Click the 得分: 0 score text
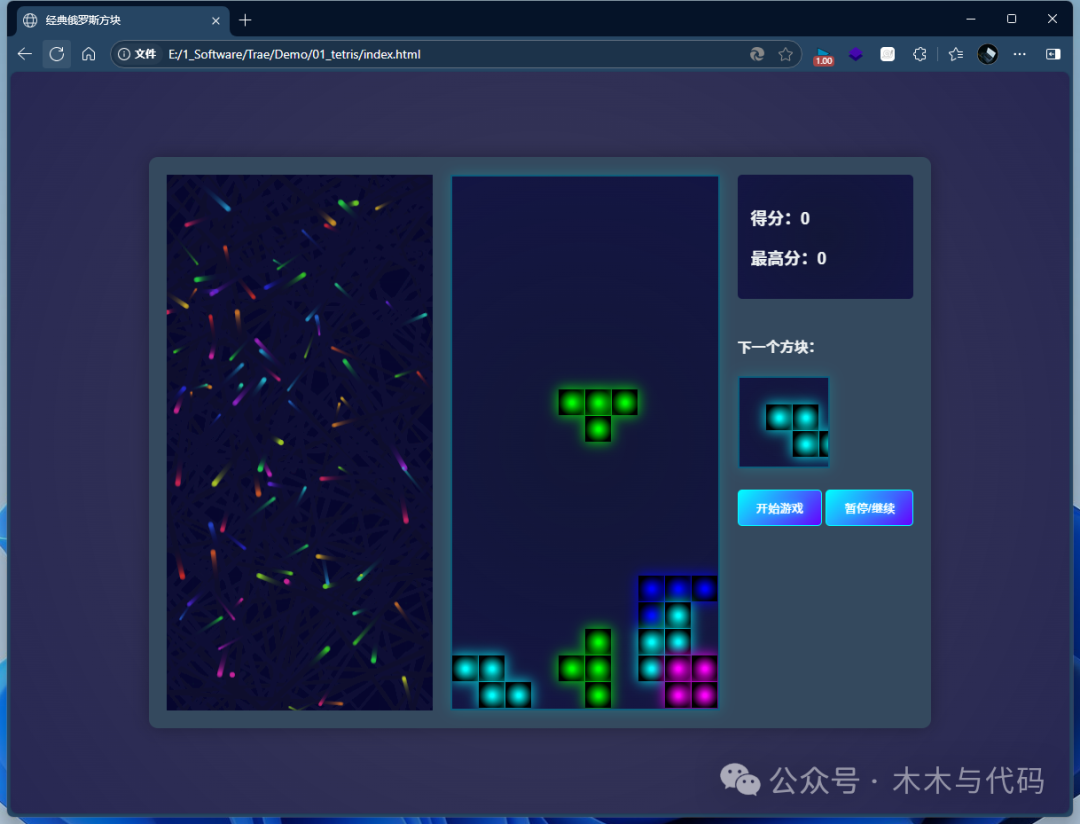The height and width of the screenshot is (824, 1080). (780, 218)
